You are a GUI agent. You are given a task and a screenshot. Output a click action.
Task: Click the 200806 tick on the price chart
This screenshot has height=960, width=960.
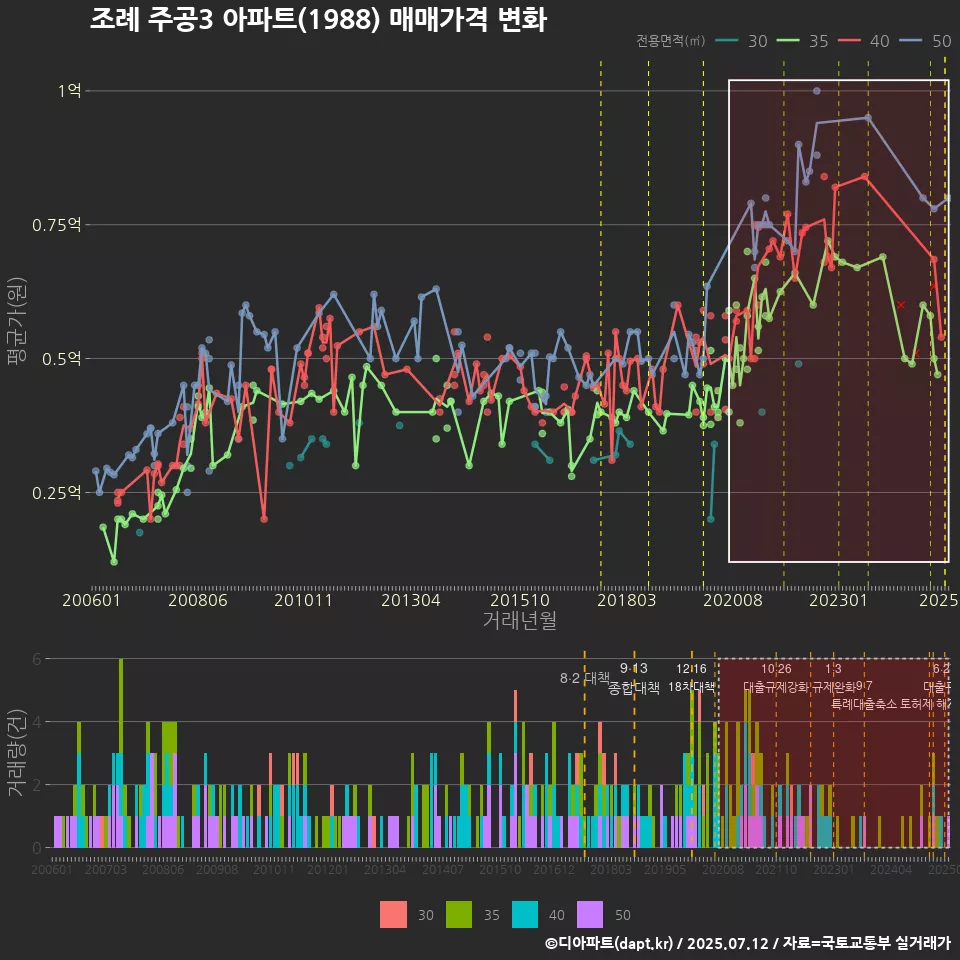click(198, 600)
